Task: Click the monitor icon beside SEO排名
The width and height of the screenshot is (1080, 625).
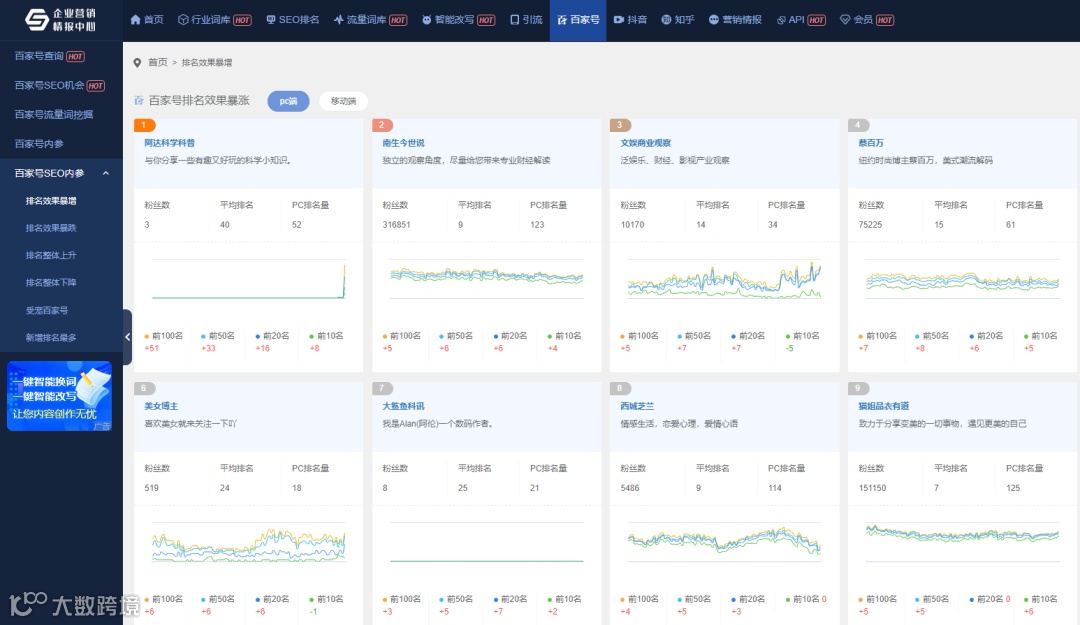Action: tap(271, 20)
